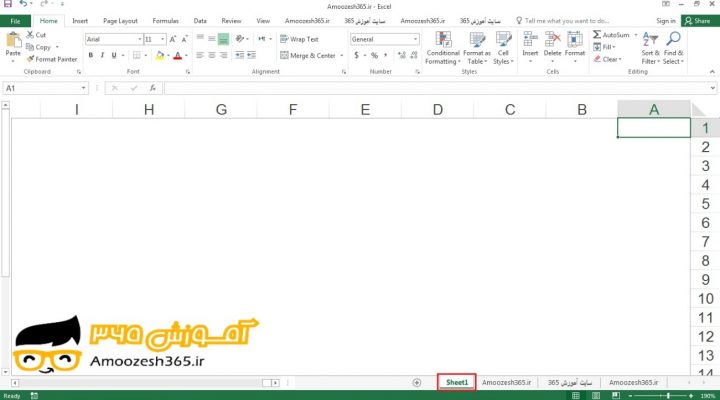Click the Cut scissors command
The image size is (720, 400).
click(x=36, y=35)
